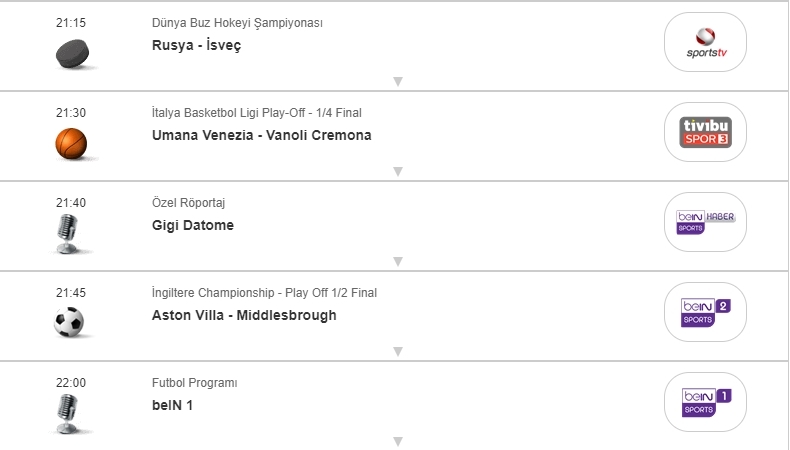Expand the Umana Venezia - Vanoli Cremona row
The image size is (790, 450).
tap(397, 172)
